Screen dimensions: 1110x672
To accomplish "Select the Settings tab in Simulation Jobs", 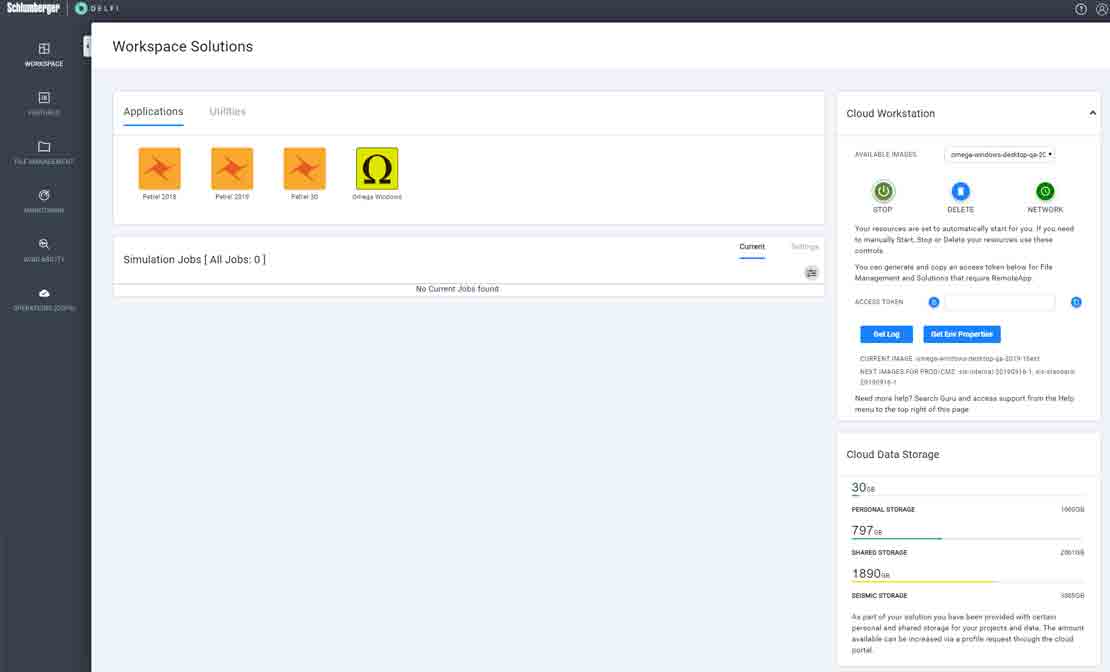I will tap(804, 247).
